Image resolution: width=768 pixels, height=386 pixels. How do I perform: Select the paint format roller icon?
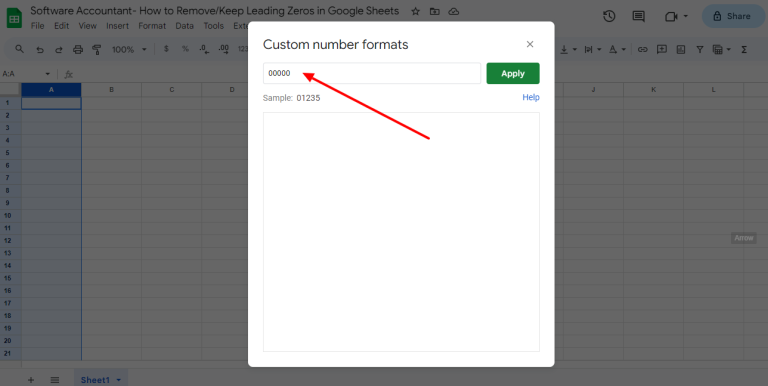(96, 49)
